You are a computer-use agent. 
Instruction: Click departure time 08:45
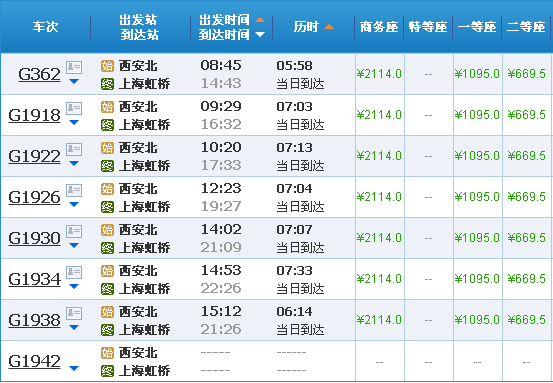(221, 65)
